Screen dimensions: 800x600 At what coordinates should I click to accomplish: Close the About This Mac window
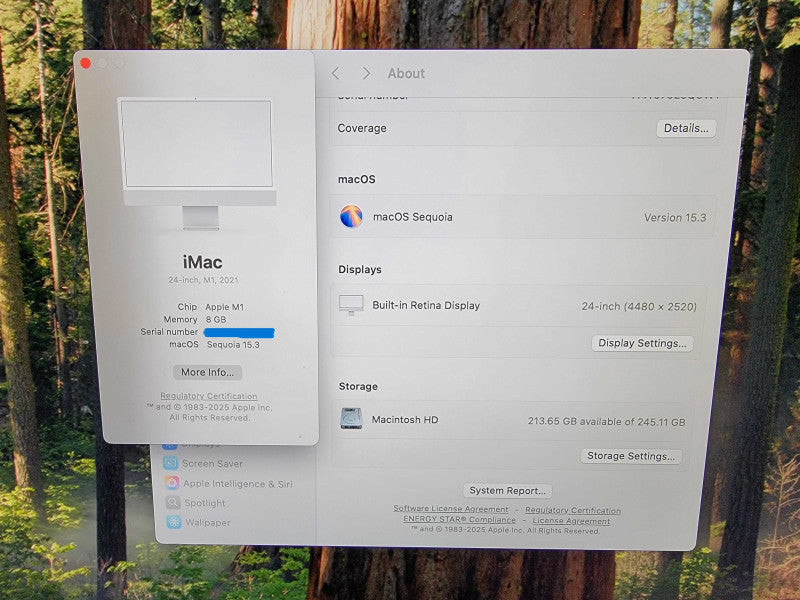86,63
